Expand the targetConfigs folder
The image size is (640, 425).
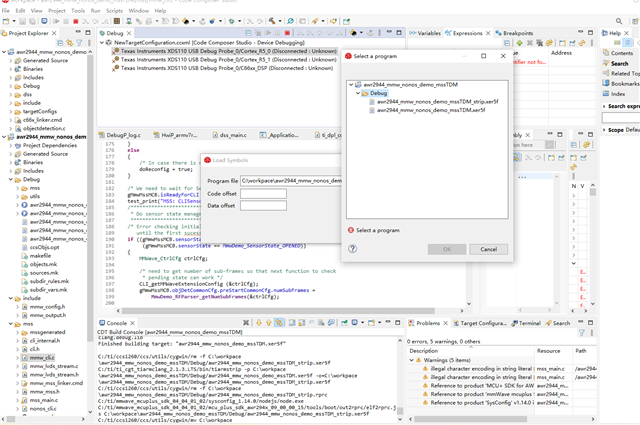tap(11, 111)
